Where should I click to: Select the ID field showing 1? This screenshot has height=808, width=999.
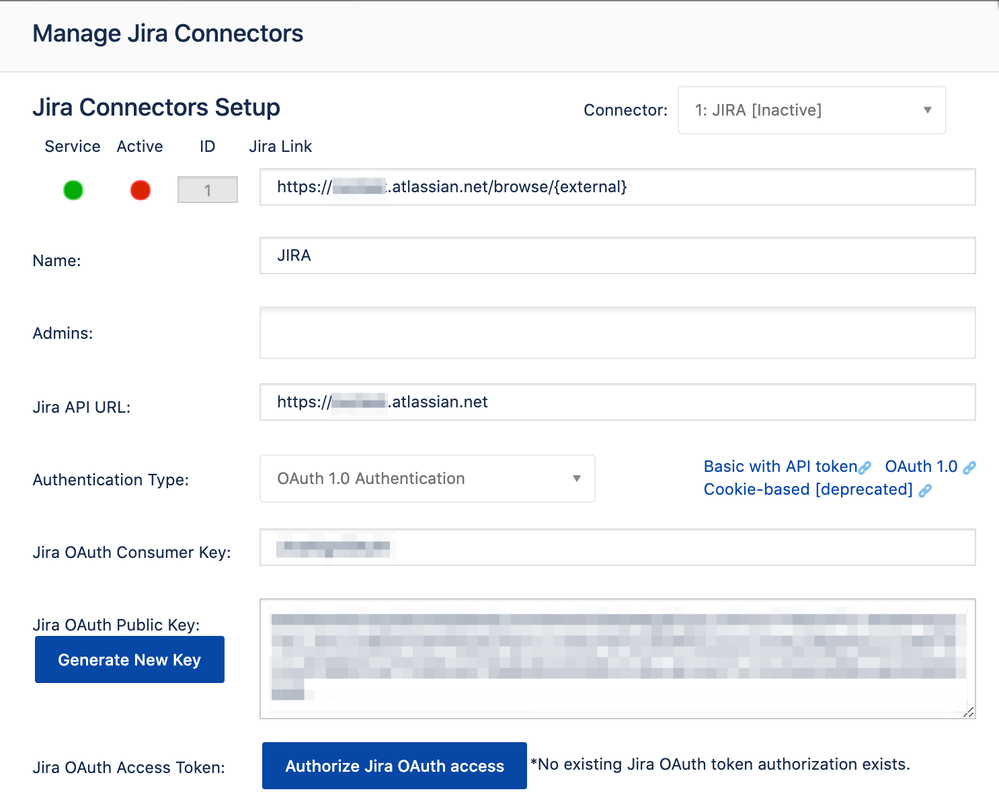pos(208,190)
